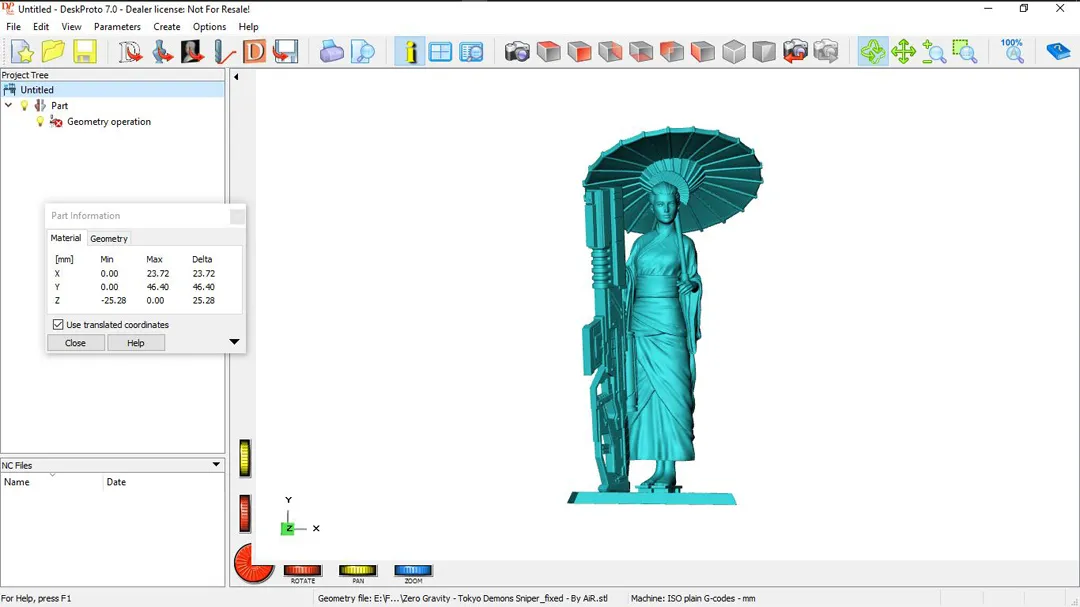Activate the plus/minus Zoom magnifier icon
The image size is (1080, 607).
pos(934,52)
